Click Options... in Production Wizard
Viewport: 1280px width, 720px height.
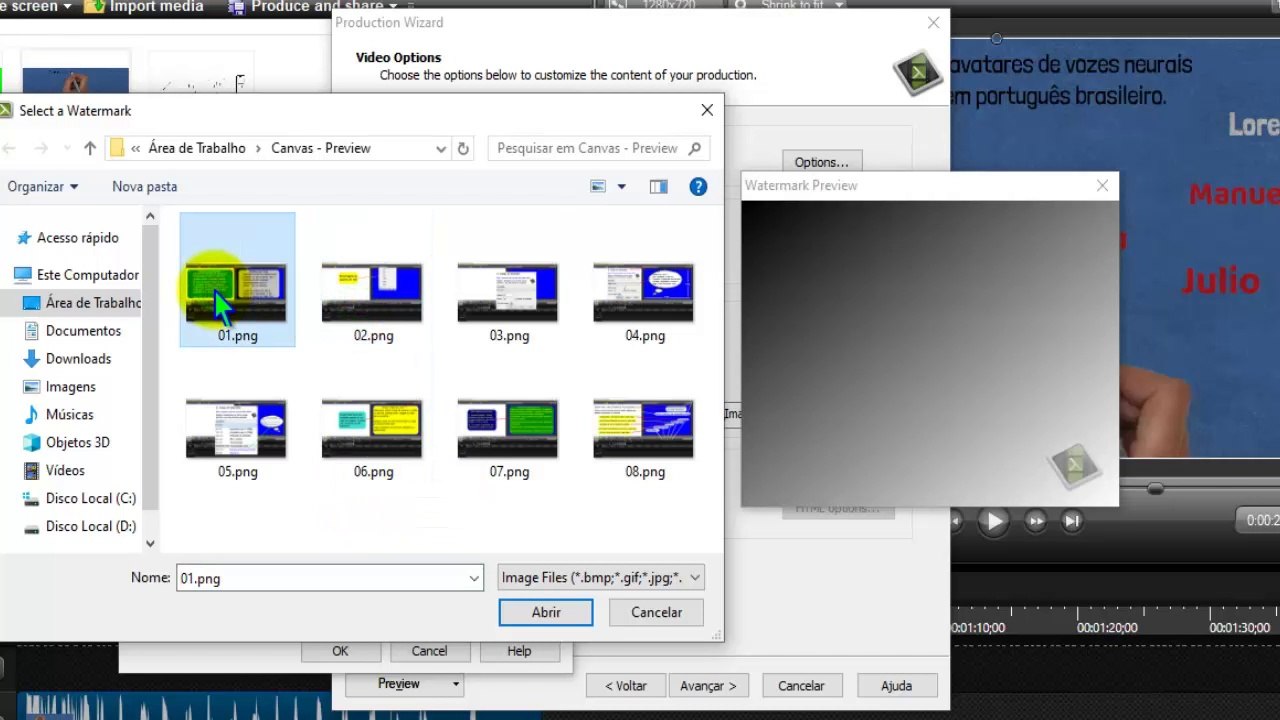[821, 162]
